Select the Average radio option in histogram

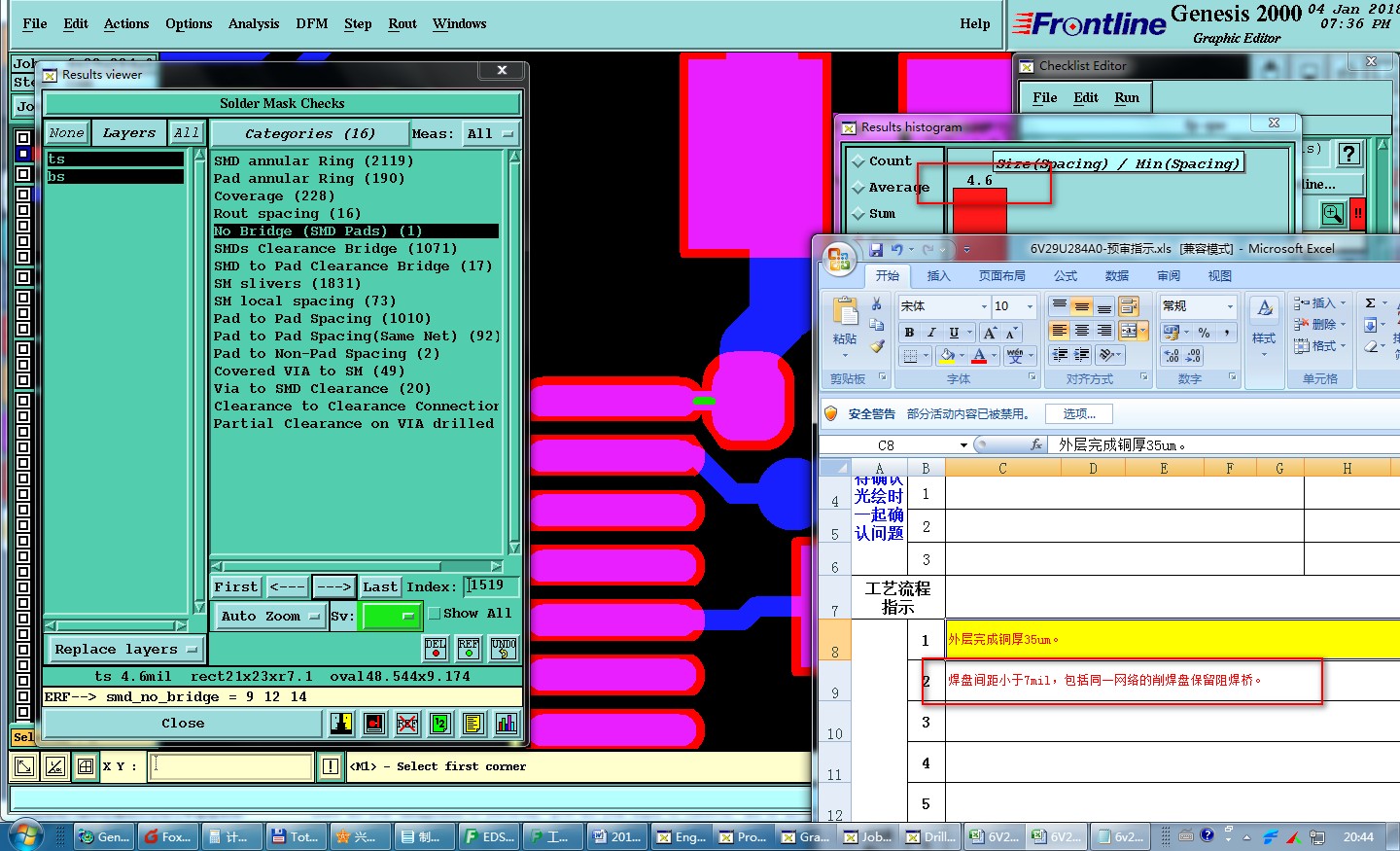click(x=857, y=188)
